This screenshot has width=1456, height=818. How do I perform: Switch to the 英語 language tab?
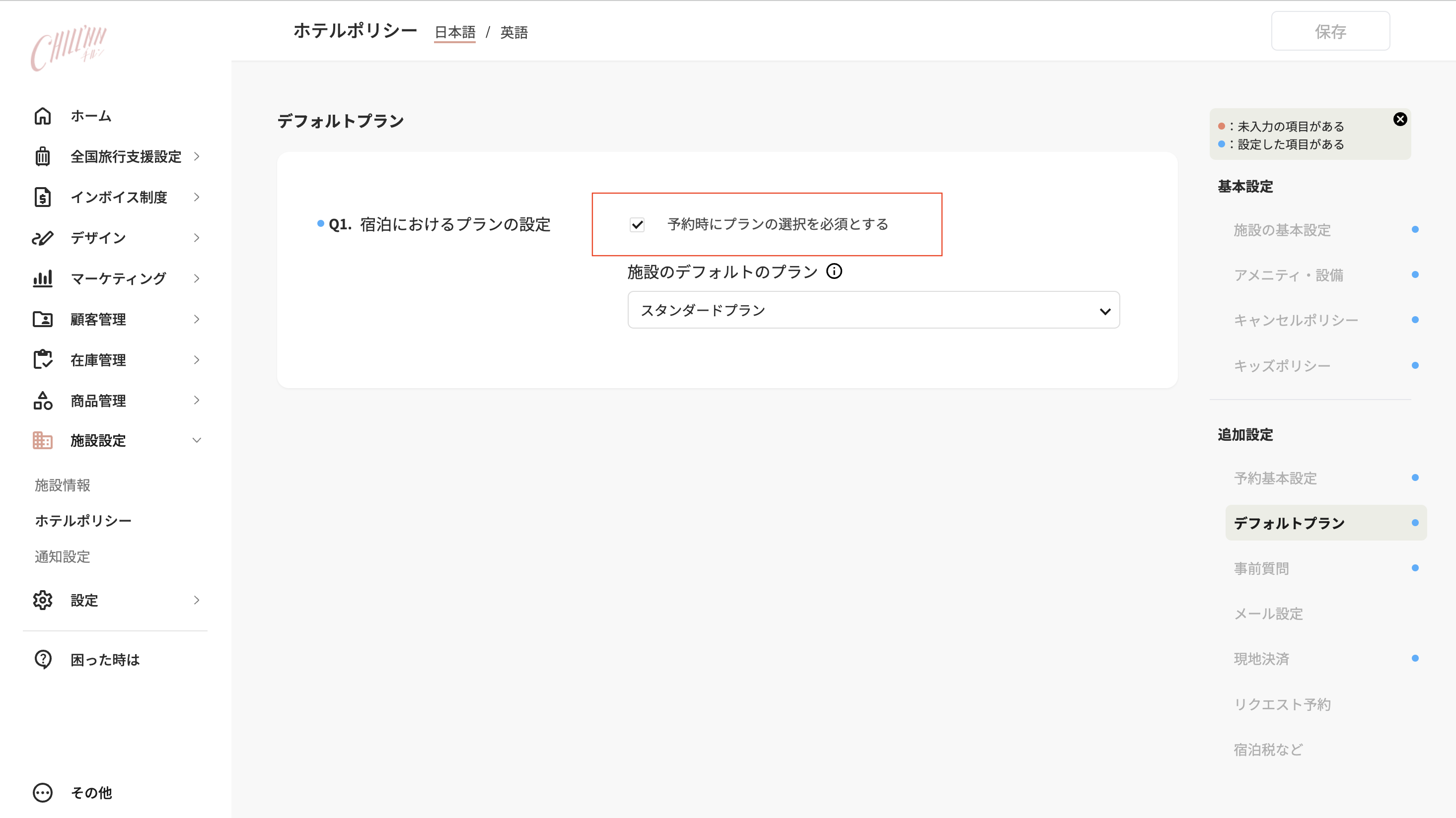click(x=513, y=32)
